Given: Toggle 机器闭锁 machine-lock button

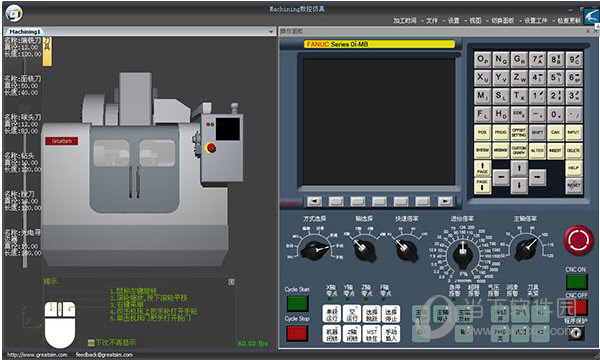Looking at the screenshot, I should coord(332,334).
